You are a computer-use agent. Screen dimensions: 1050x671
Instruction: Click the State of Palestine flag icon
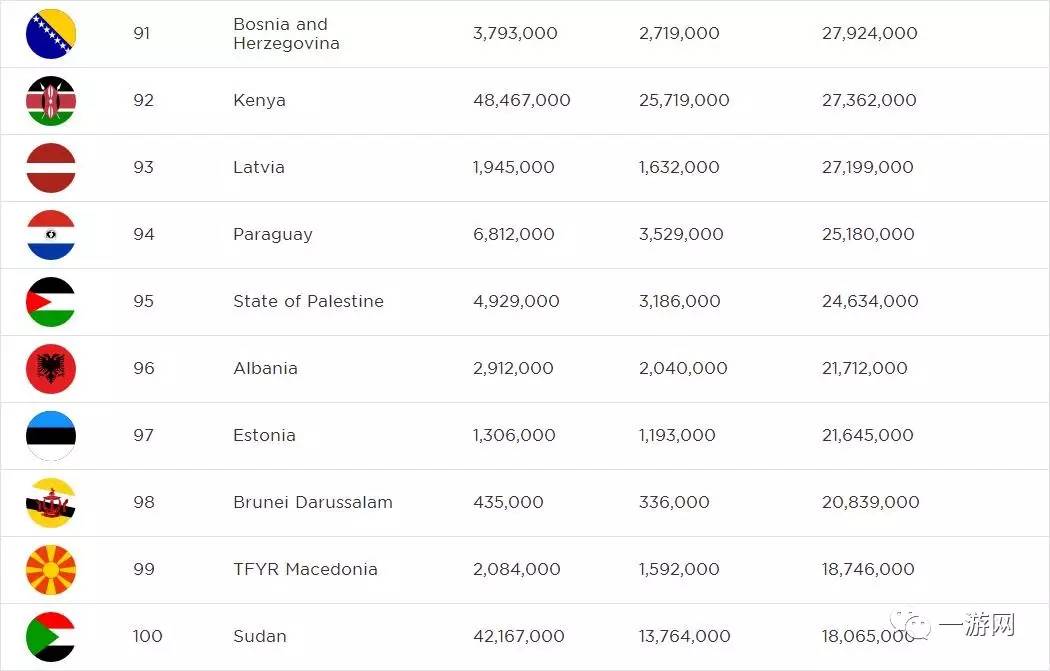pyautogui.click(x=51, y=302)
